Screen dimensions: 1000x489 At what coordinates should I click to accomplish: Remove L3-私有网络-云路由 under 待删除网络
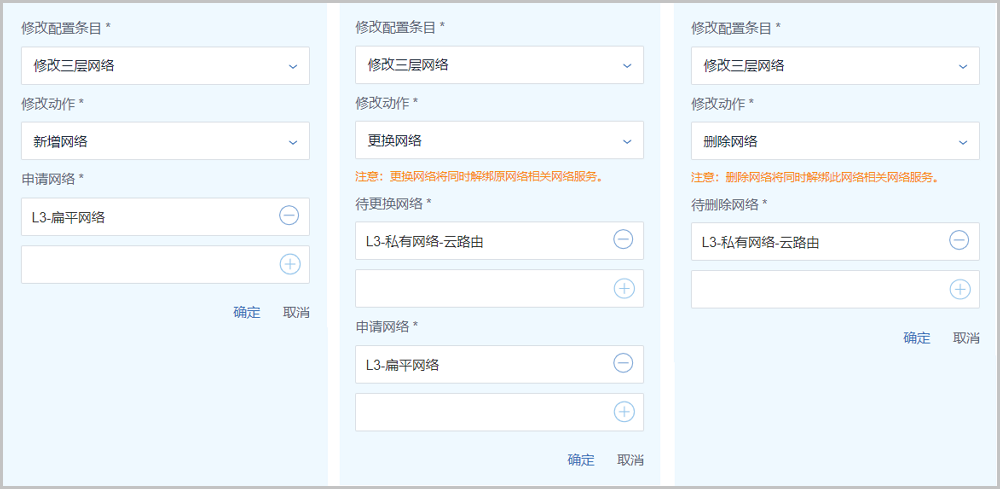(959, 240)
